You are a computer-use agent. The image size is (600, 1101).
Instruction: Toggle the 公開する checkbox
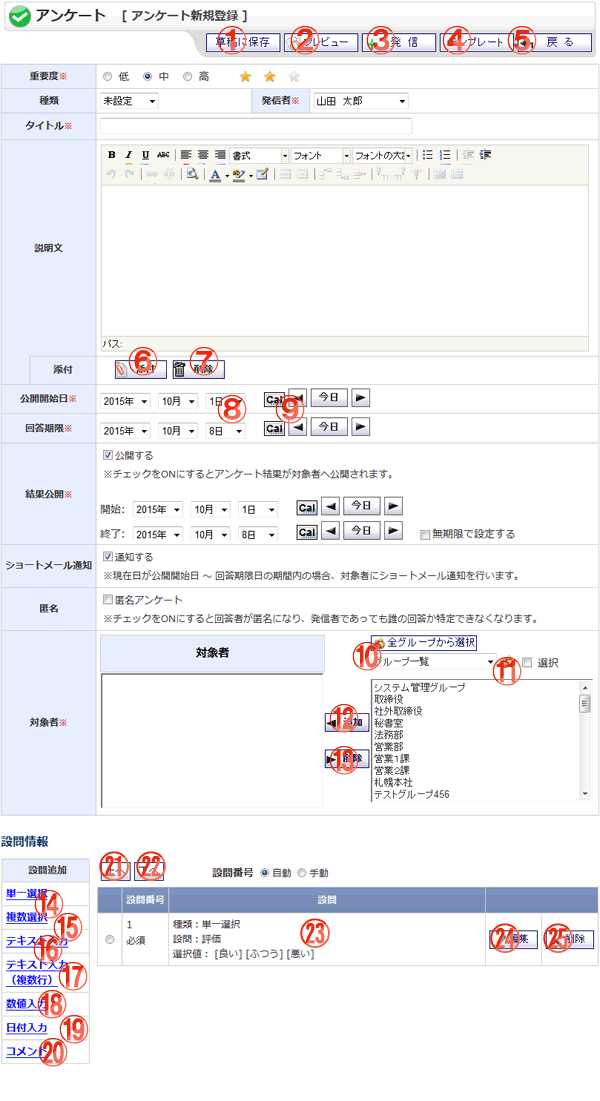pyautogui.click(x=107, y=455)
